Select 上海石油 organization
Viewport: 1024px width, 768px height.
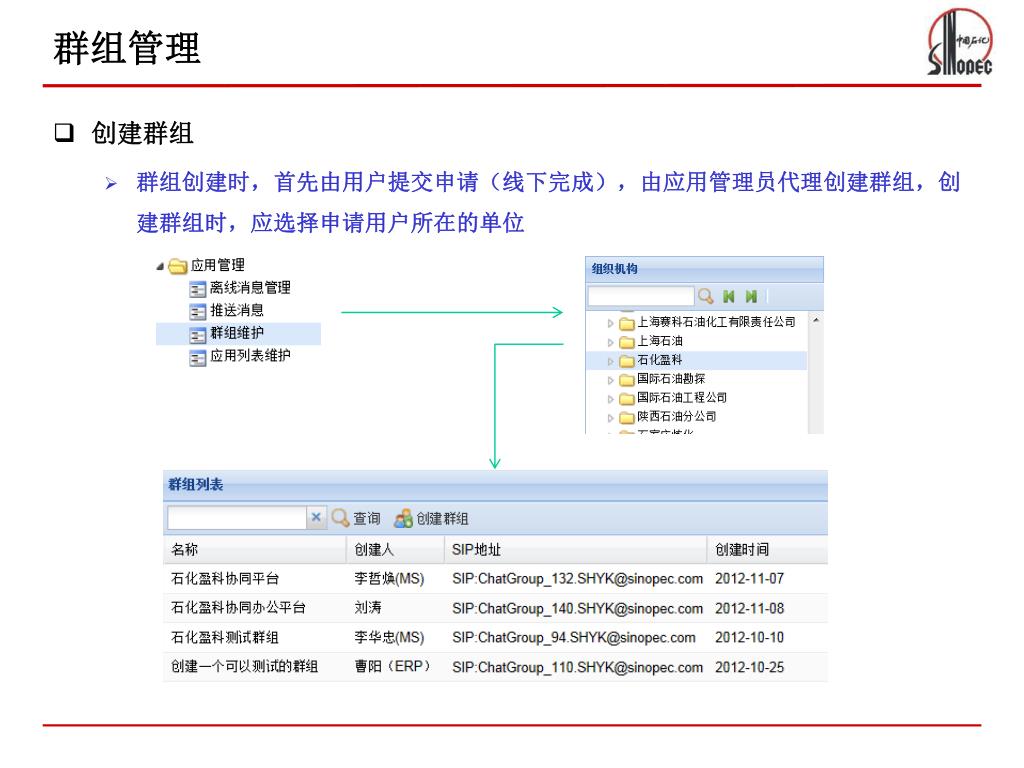coord(660,341)
